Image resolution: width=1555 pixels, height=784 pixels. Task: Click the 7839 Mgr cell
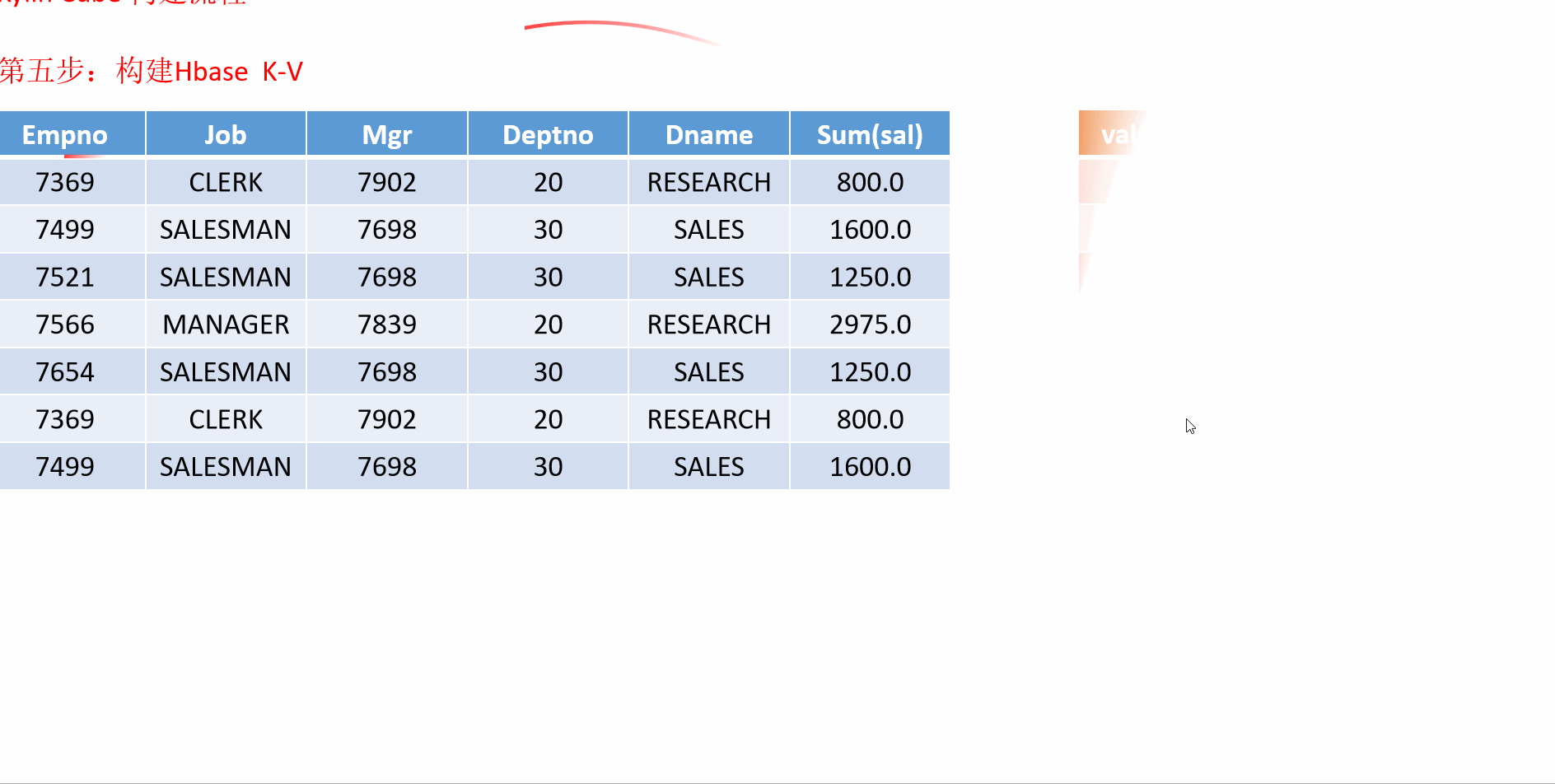(387, 324)
